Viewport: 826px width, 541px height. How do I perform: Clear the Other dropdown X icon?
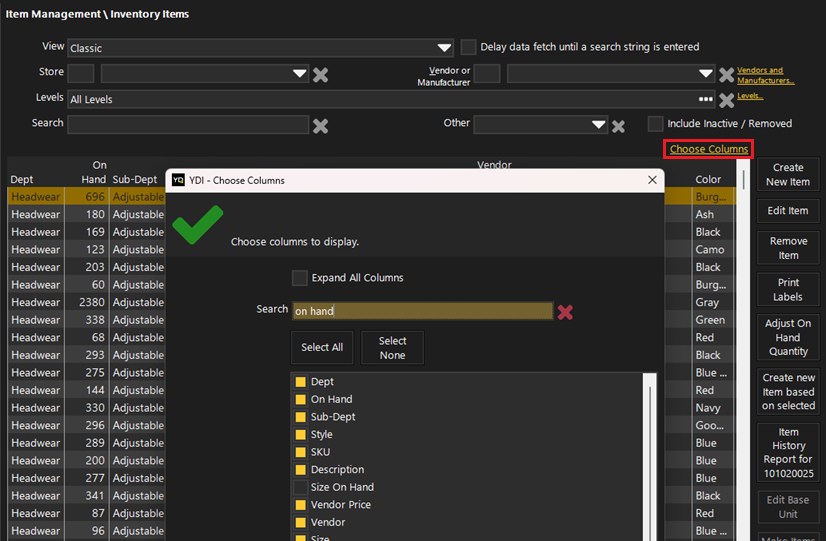[619, 126]
